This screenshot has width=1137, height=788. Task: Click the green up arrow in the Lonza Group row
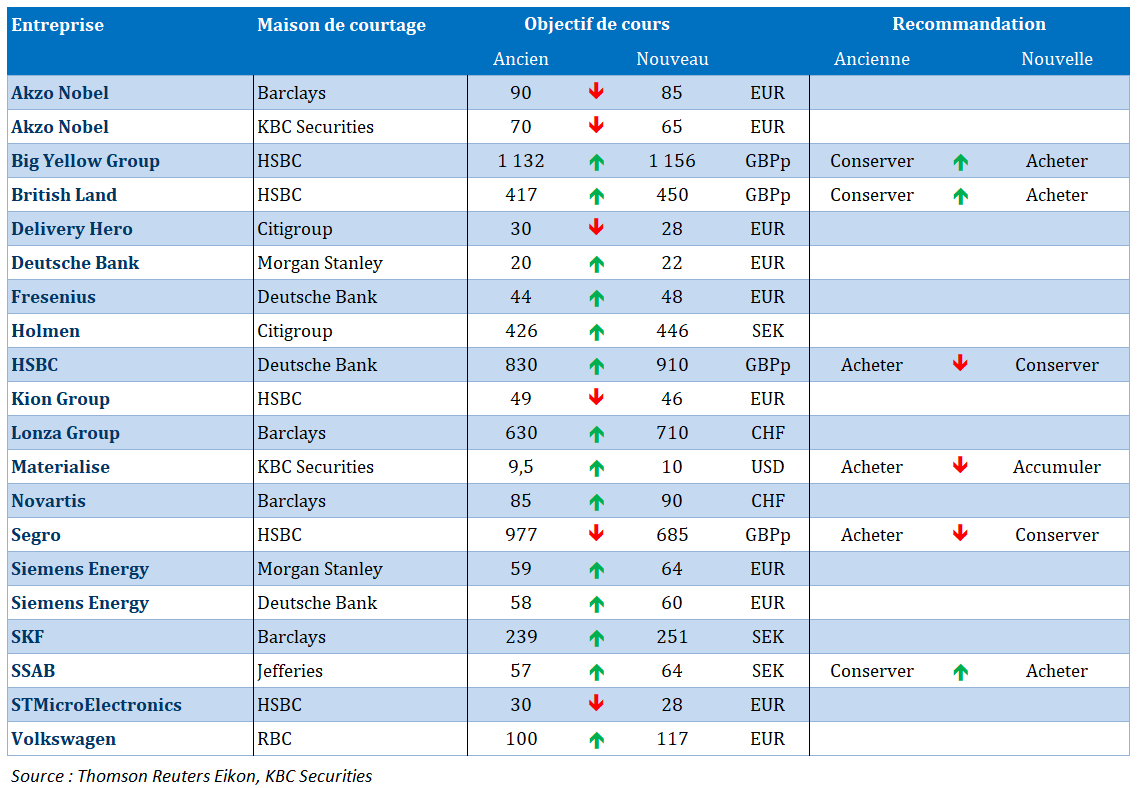pyautogui.click(x=596, y=434)
